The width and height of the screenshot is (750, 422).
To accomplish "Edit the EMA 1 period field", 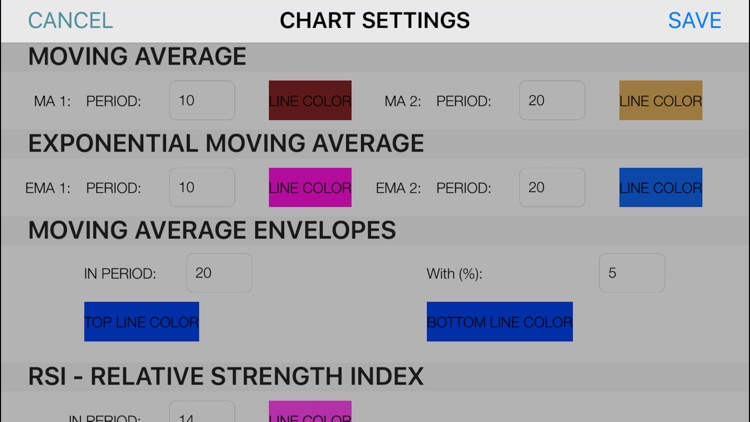I will pos(202,188).
